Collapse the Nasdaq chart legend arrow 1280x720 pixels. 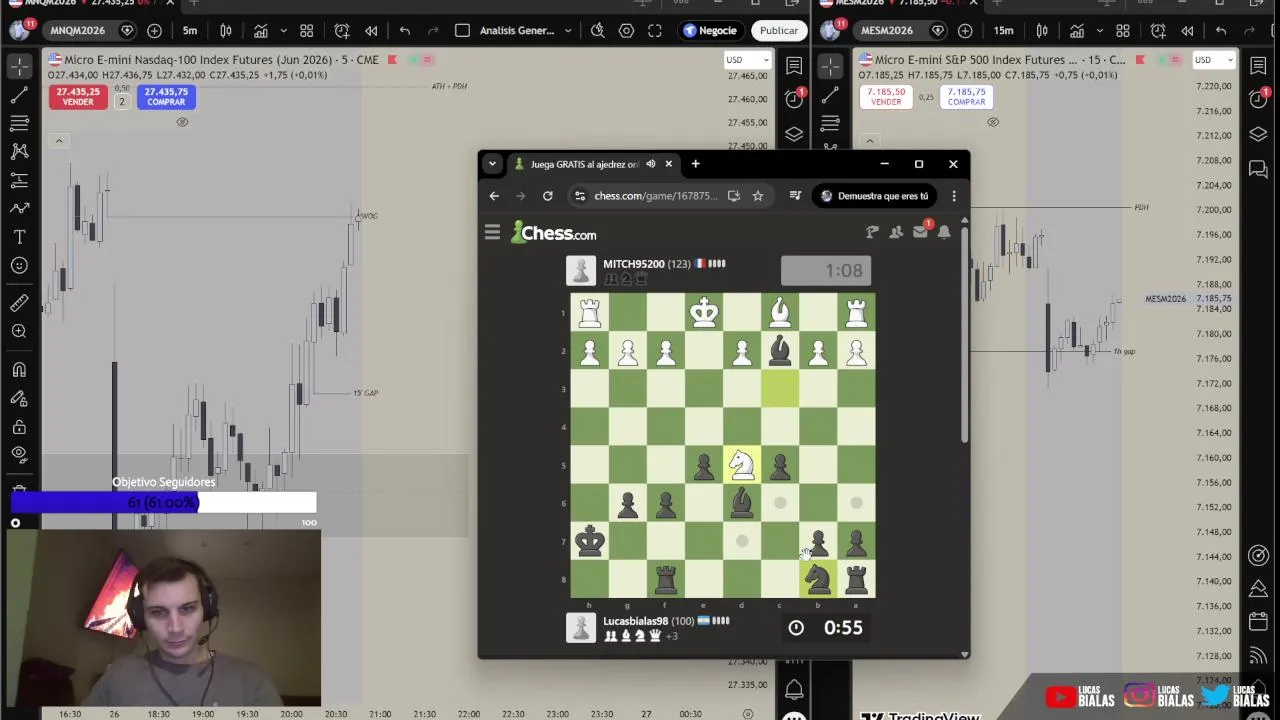[x=59, y=141]
